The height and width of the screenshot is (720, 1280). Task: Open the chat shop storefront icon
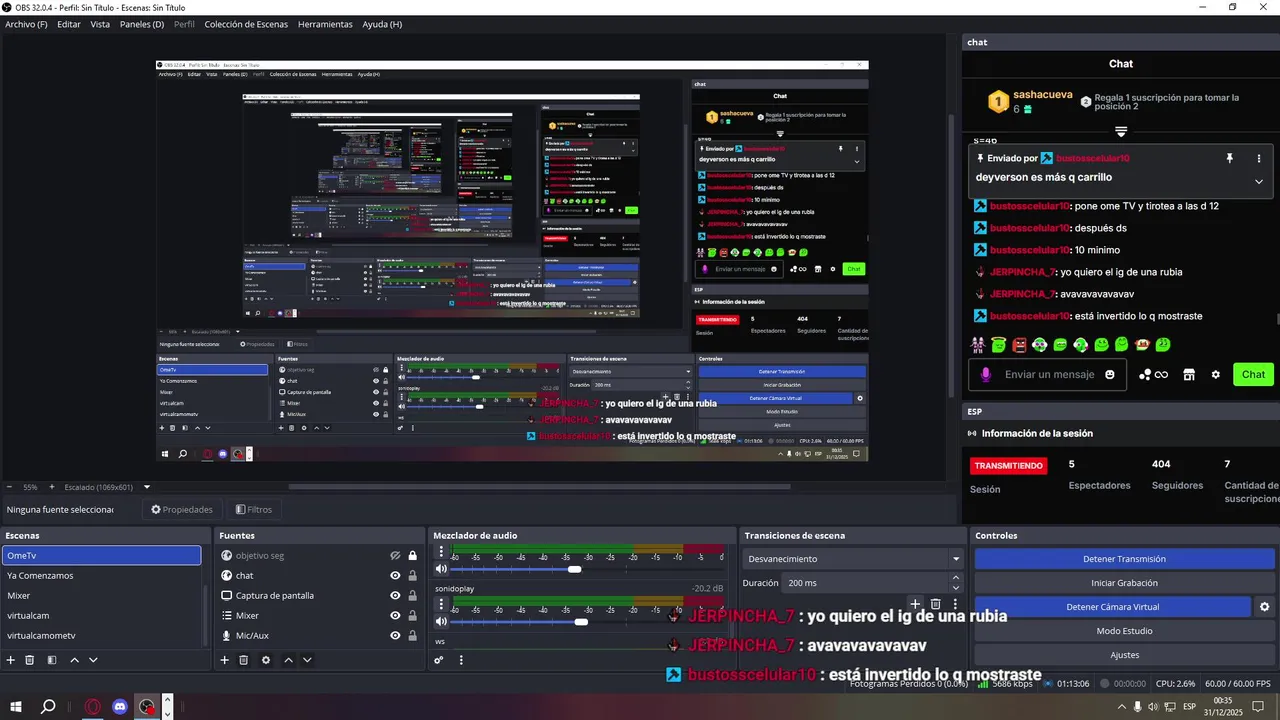tap(1189, 374)
